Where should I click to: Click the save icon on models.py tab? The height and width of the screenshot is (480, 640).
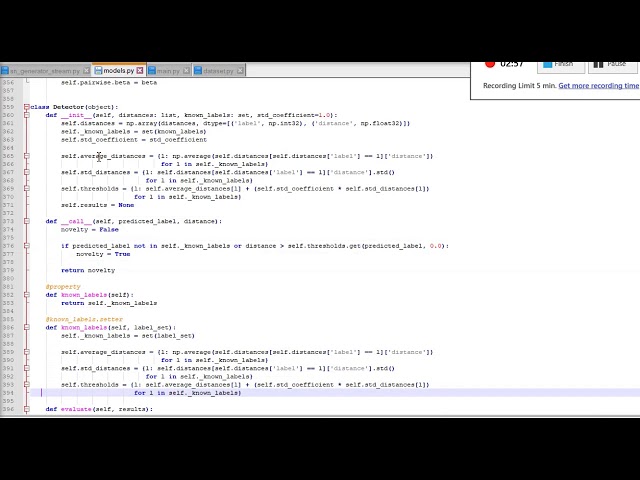[x=98, y=71]
